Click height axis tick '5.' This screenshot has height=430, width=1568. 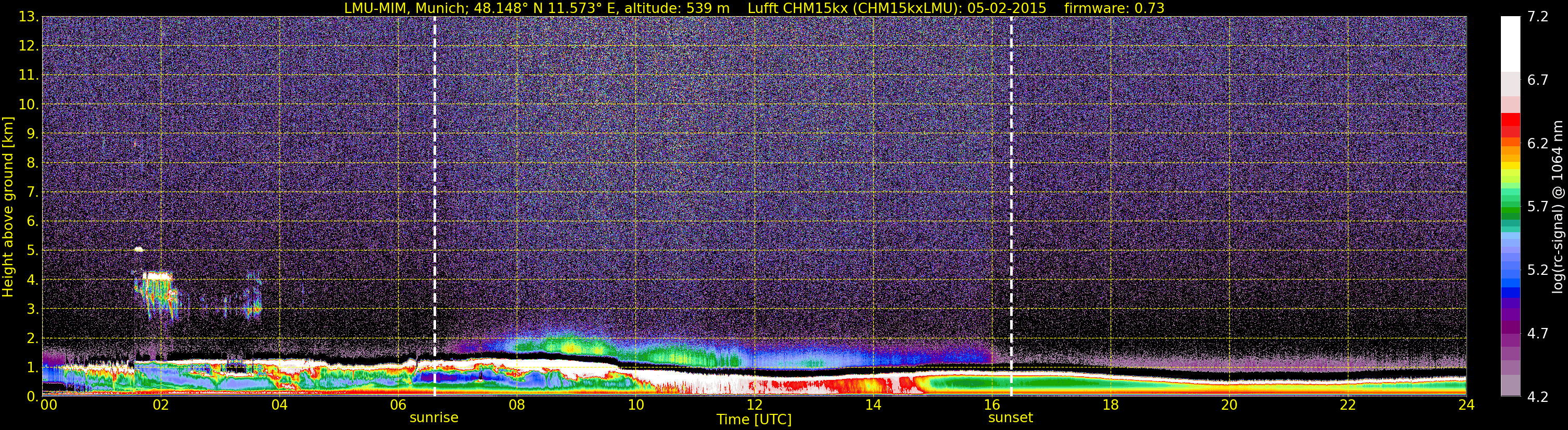pyautogui.click(x=32, y=251)
